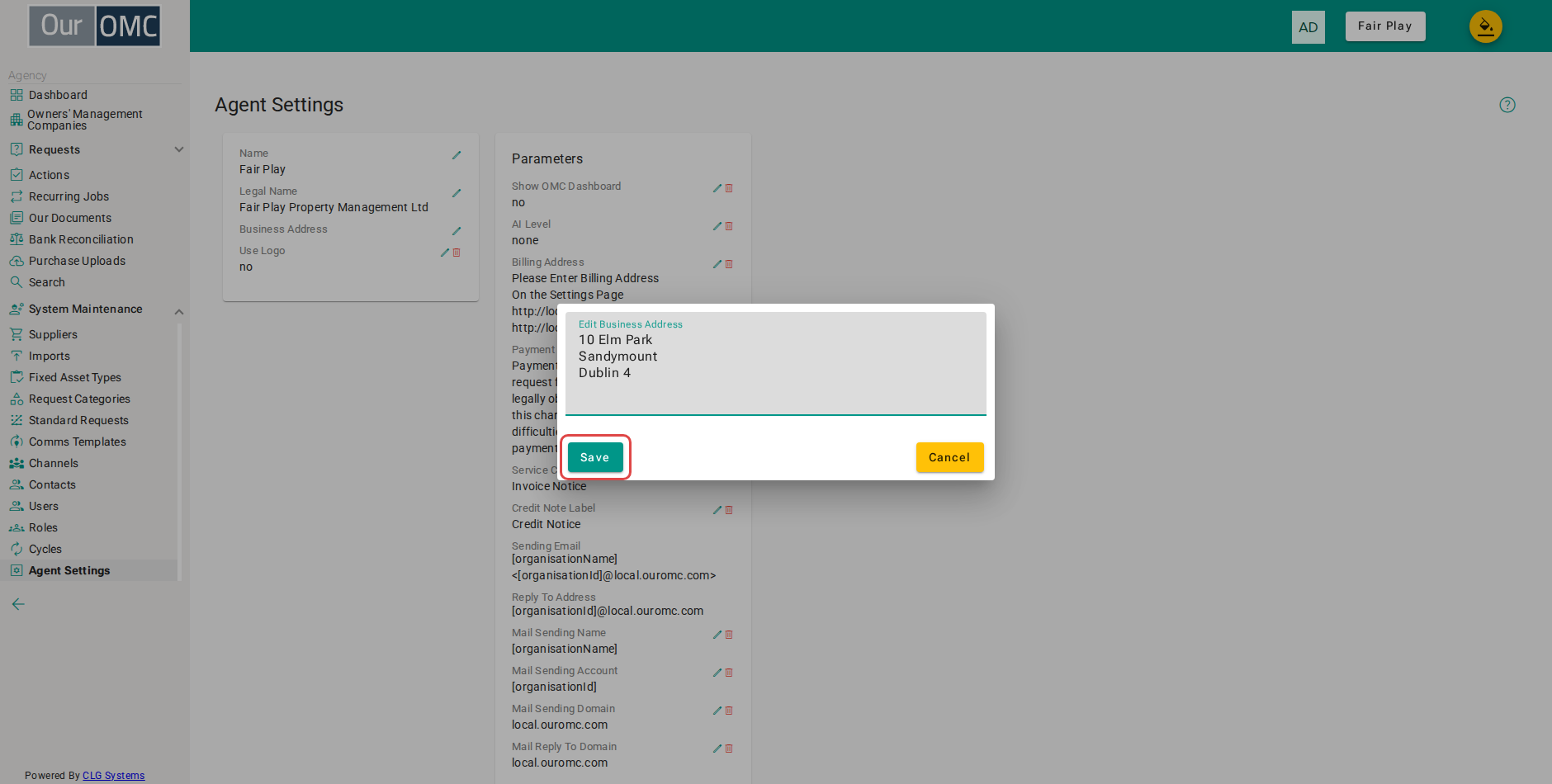
Task: Cancel the business address edit
Action: click(x=949, y=457)
